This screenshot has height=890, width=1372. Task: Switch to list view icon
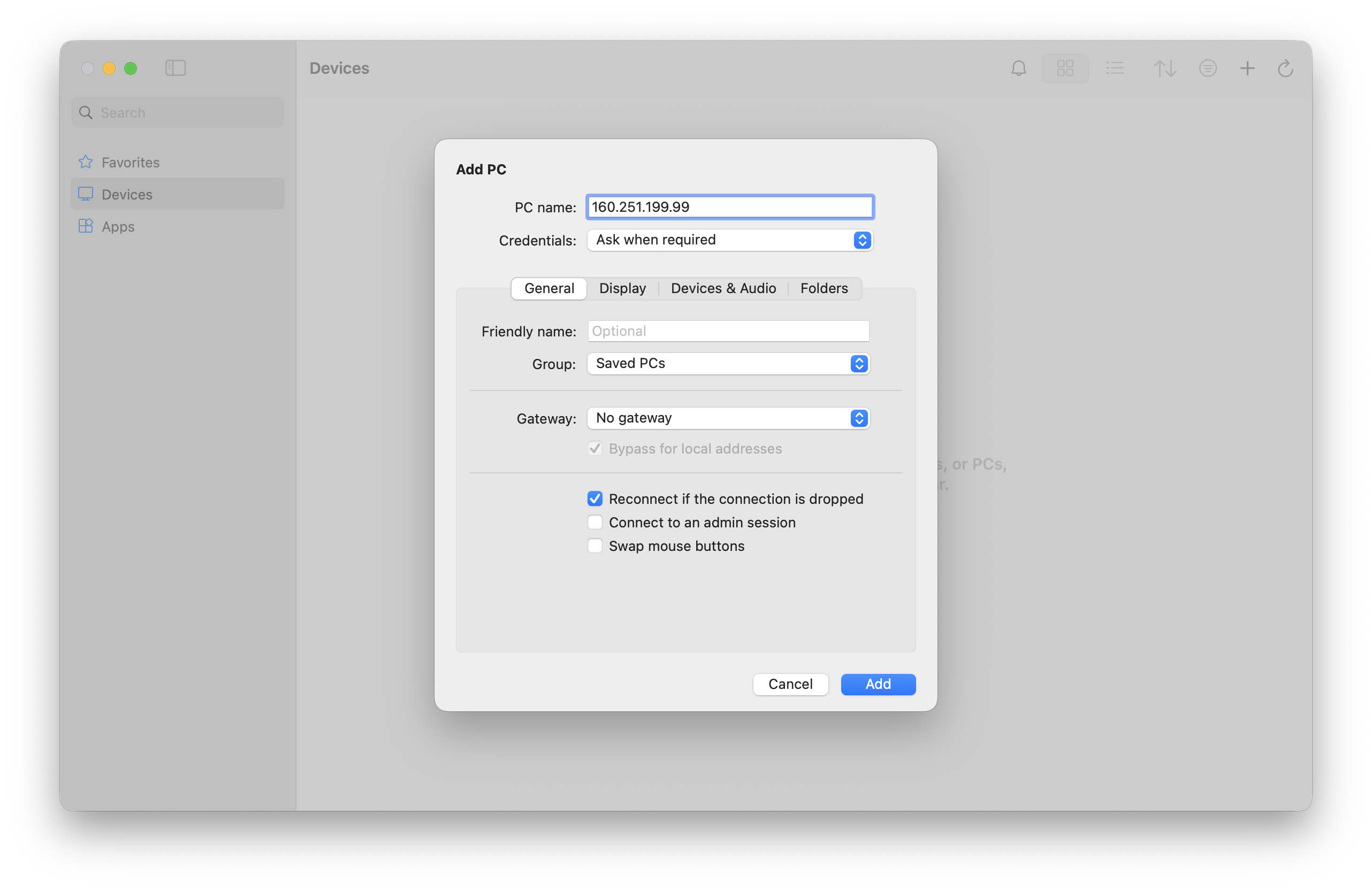(x=1114, y=68)
